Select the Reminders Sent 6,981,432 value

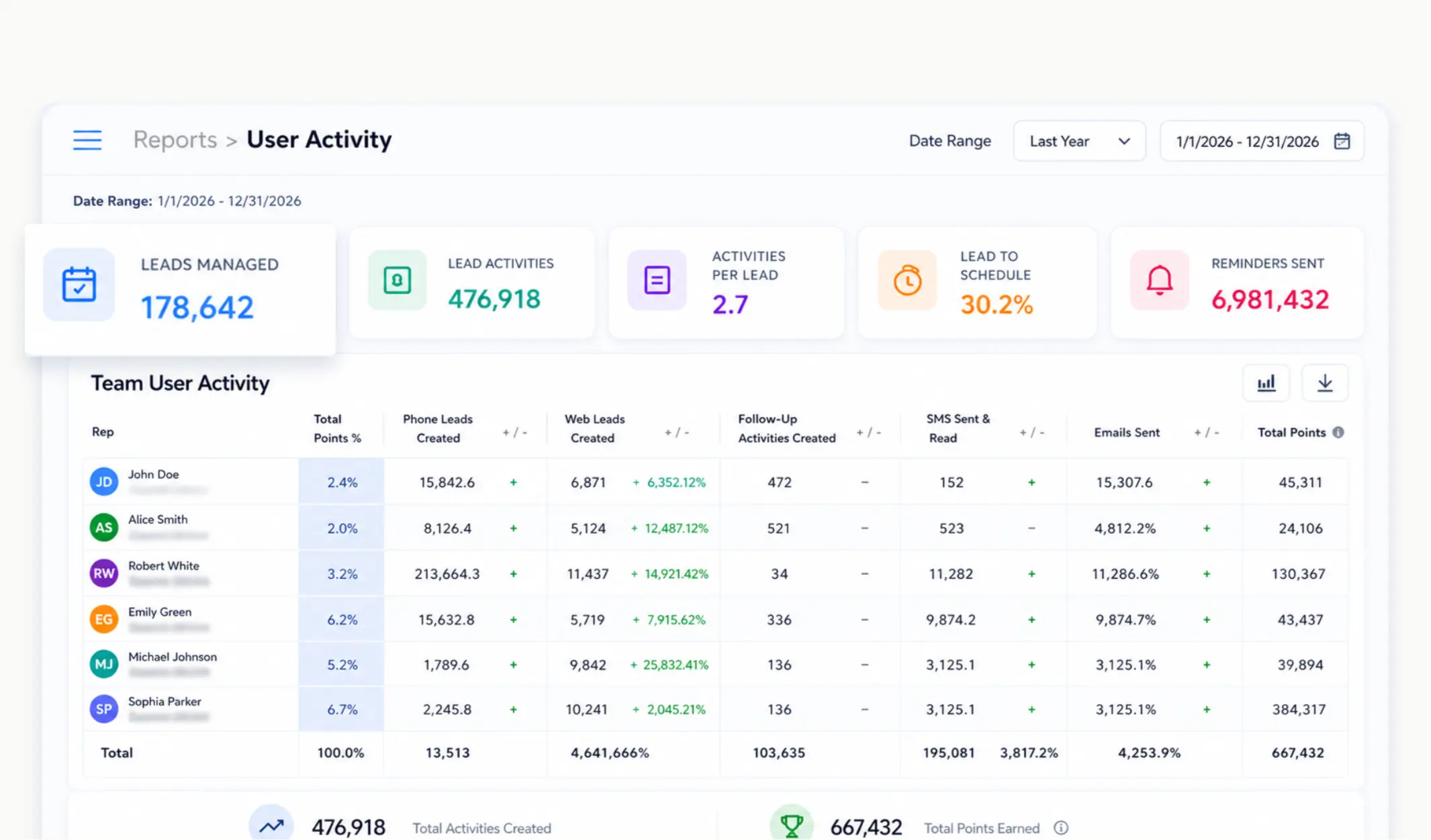point(1270,299)
